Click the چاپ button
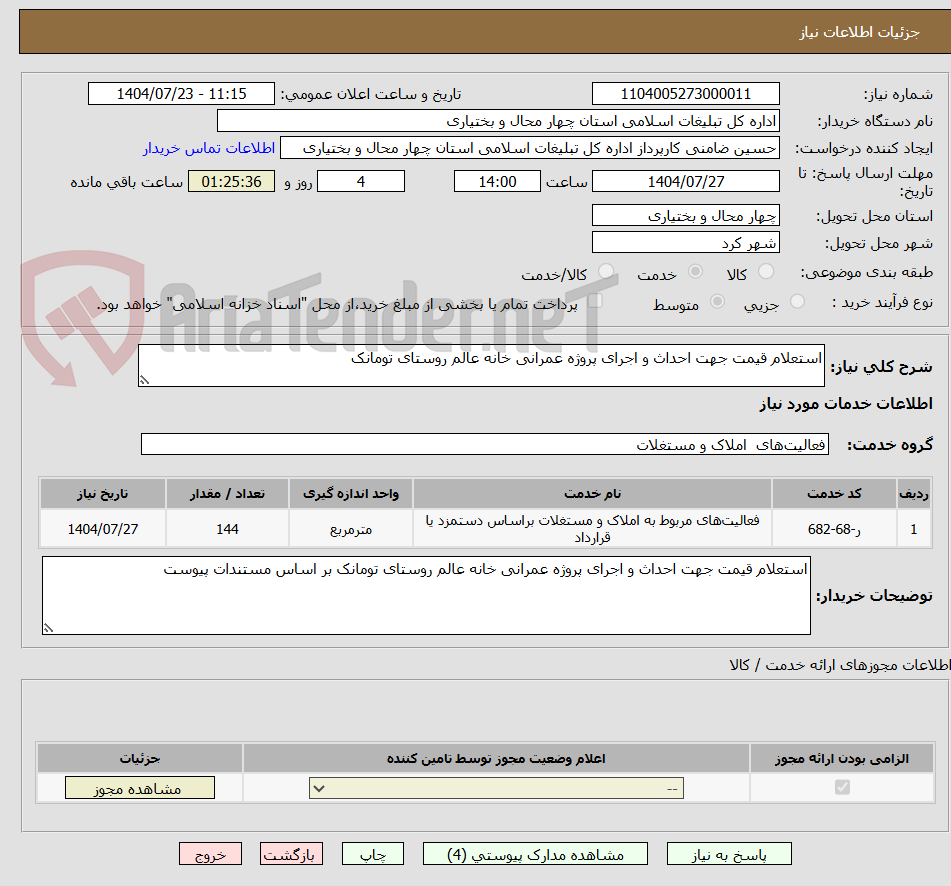 (372, 854)
